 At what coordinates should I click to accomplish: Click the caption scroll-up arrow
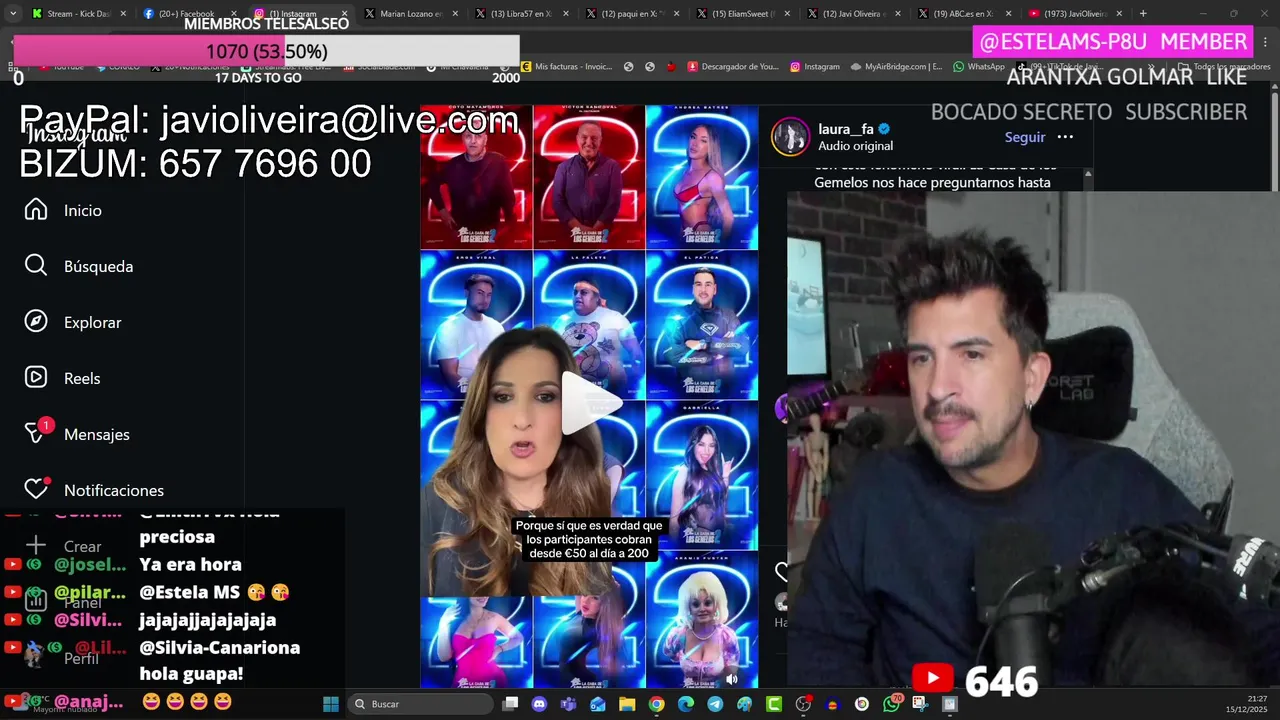(x=1088, y=174)
